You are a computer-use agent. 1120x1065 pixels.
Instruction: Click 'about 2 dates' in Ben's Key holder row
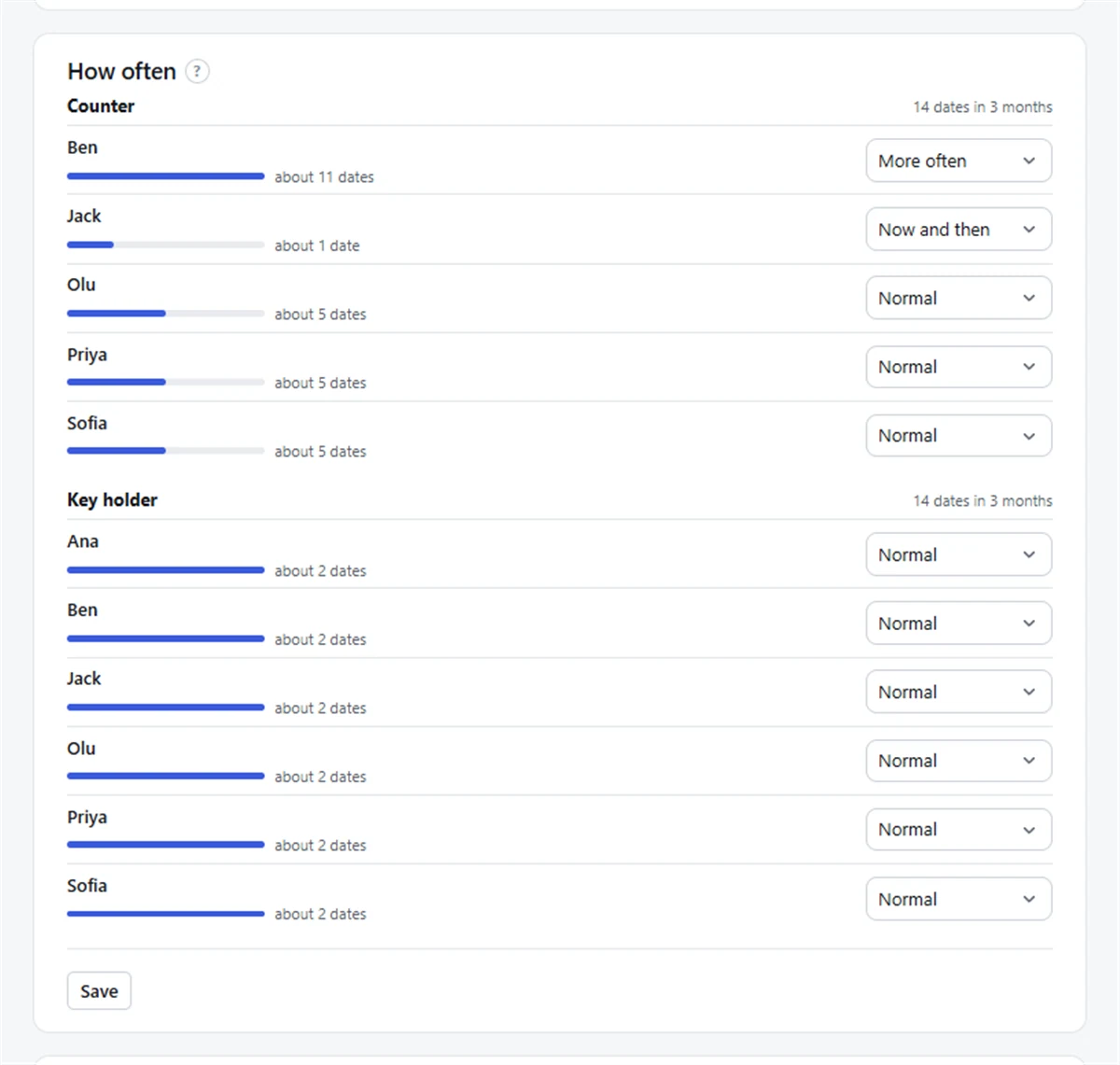tap(320, 639)
